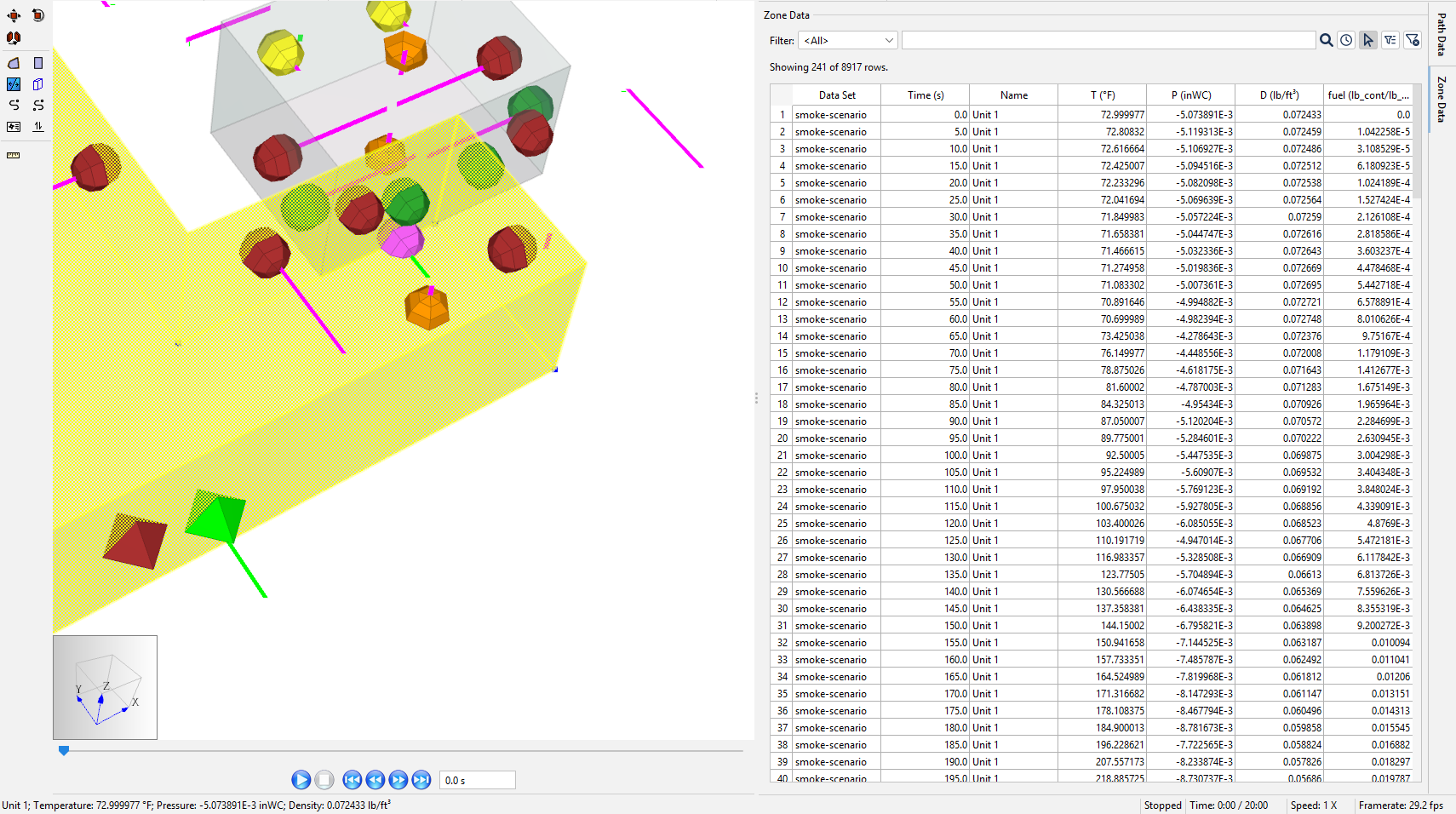Toggle the arrow pointer selection mode
Image resolution: width=1456 pixels, height=814 pixels.
click(x=1368, y=40)
